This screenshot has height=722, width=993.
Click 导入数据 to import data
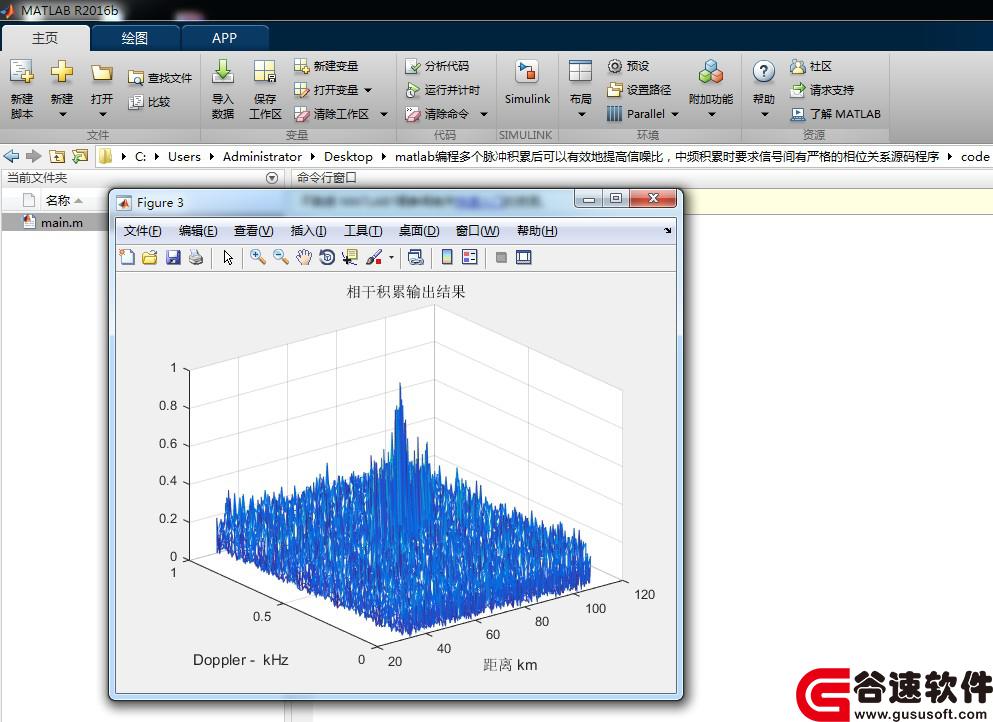(x=222, y=89)
